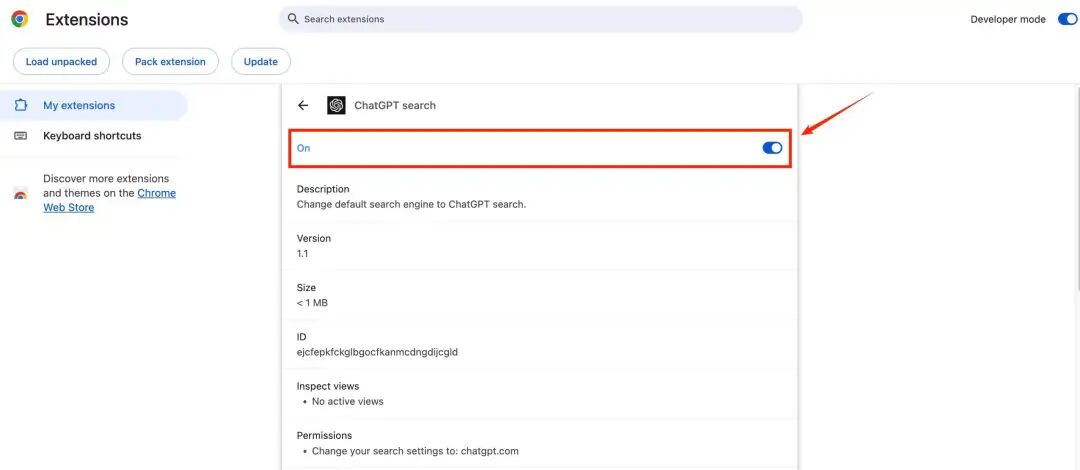
Task: Click the search magnifier icon
Action: [293, 19]
